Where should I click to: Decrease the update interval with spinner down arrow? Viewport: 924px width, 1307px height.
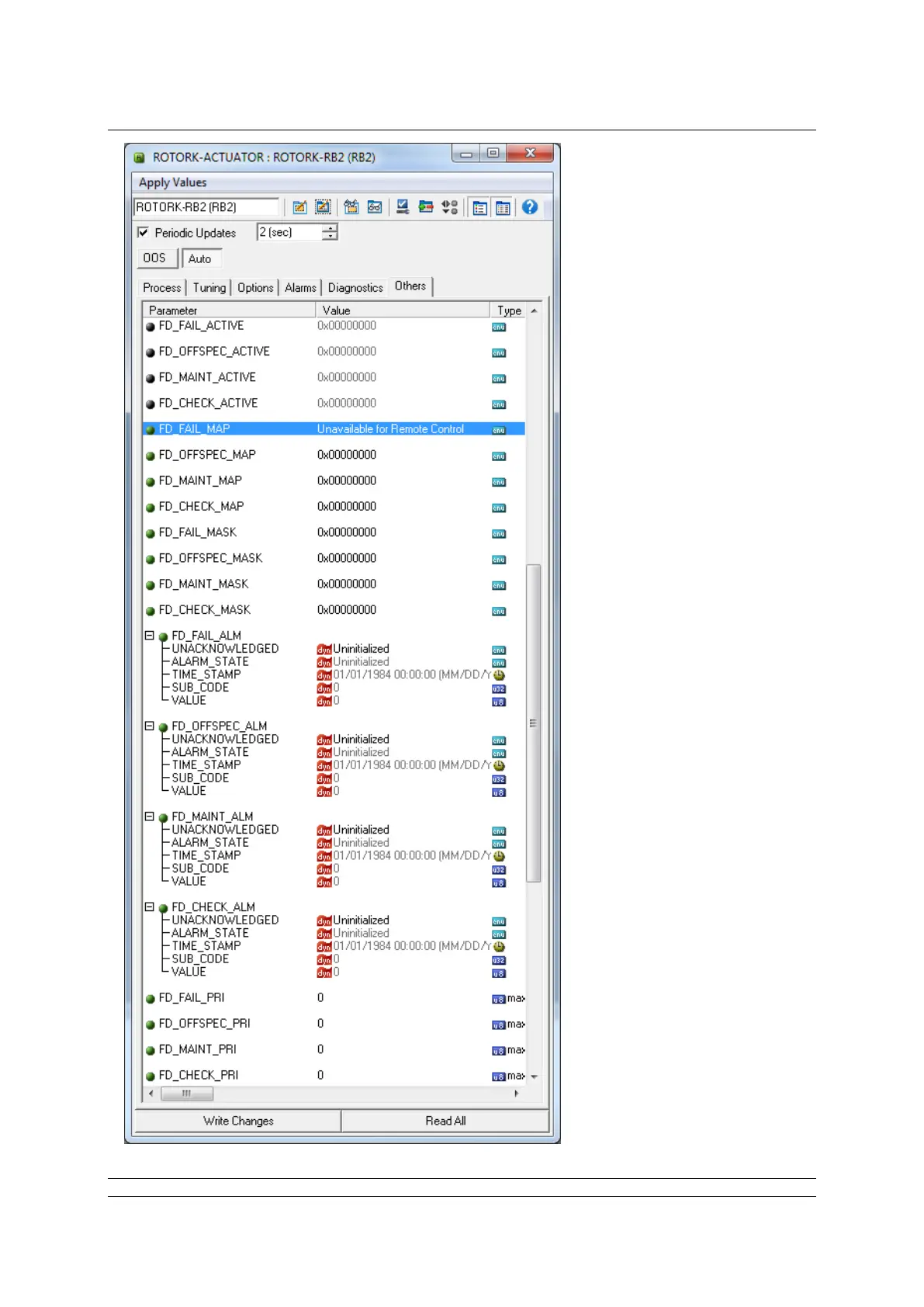pos(330,236)
